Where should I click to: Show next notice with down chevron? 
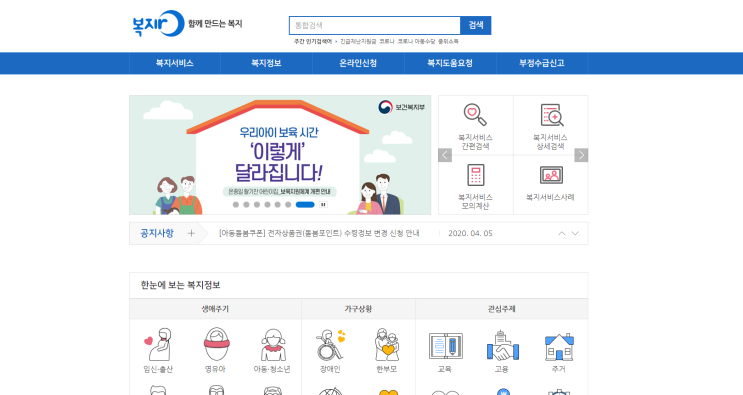pyautogui.click(x=575, y=233)
